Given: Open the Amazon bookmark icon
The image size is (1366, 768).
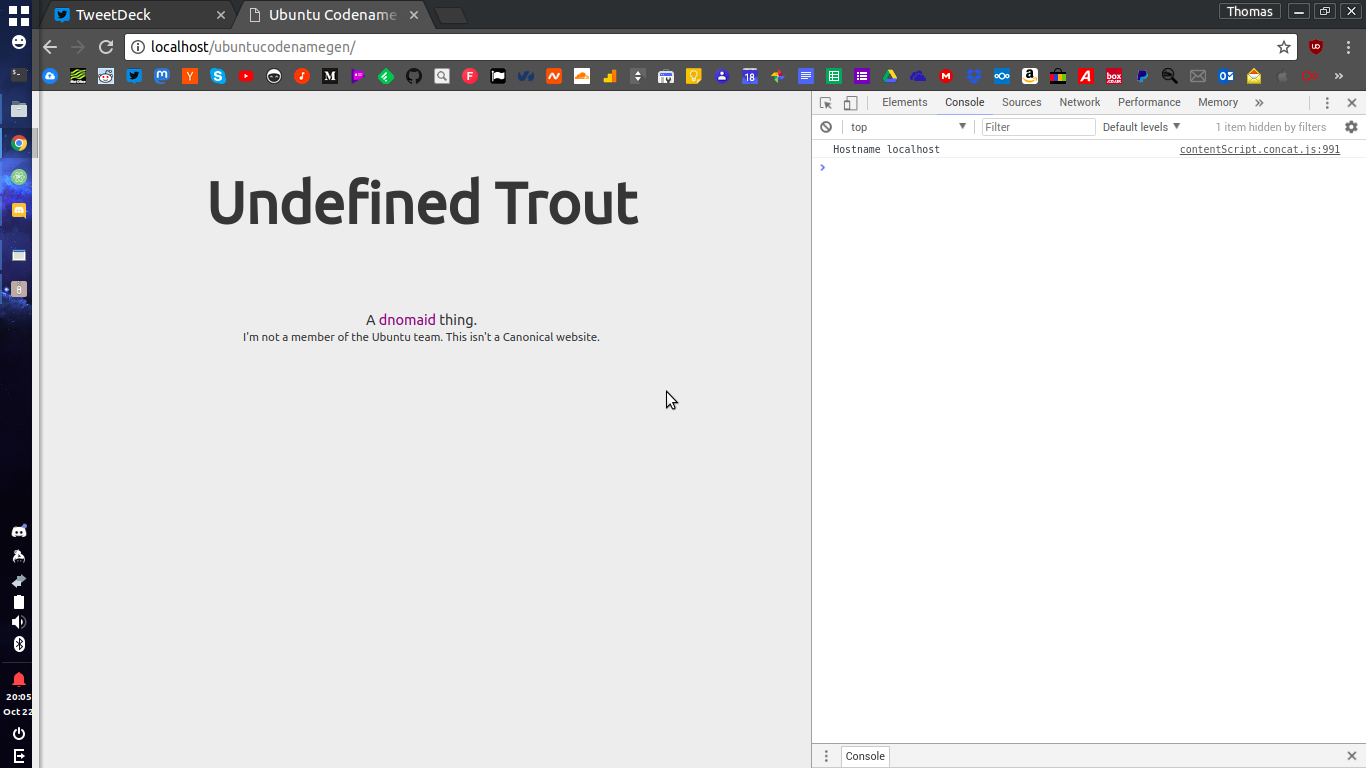Looking at the screenshot, I should [1030, 76].
